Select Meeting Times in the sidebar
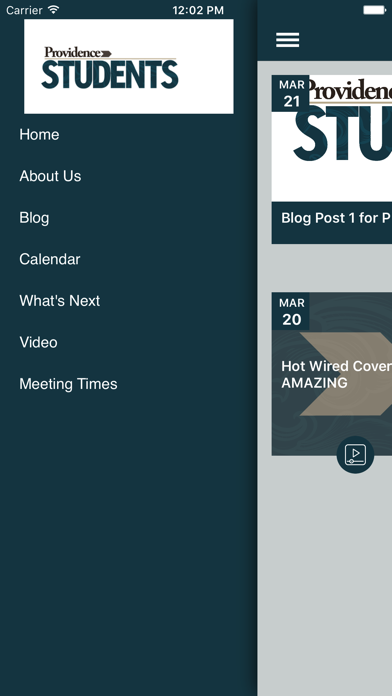Image resolution: width=392 pixels, height=696 pixels. tap(68, 384)
